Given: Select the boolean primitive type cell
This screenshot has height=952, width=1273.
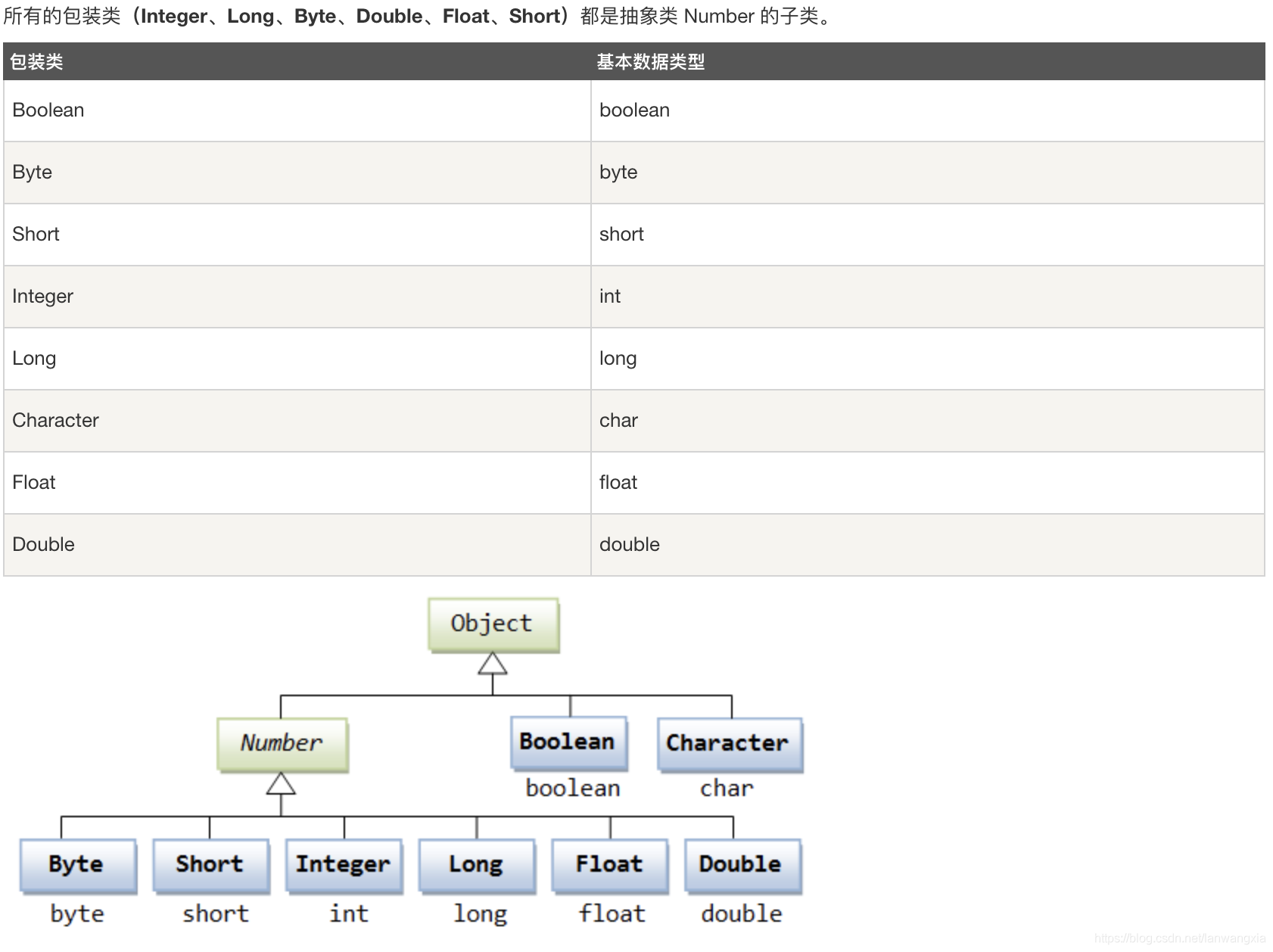Looking at the screenshot, I should click(927, 110).
